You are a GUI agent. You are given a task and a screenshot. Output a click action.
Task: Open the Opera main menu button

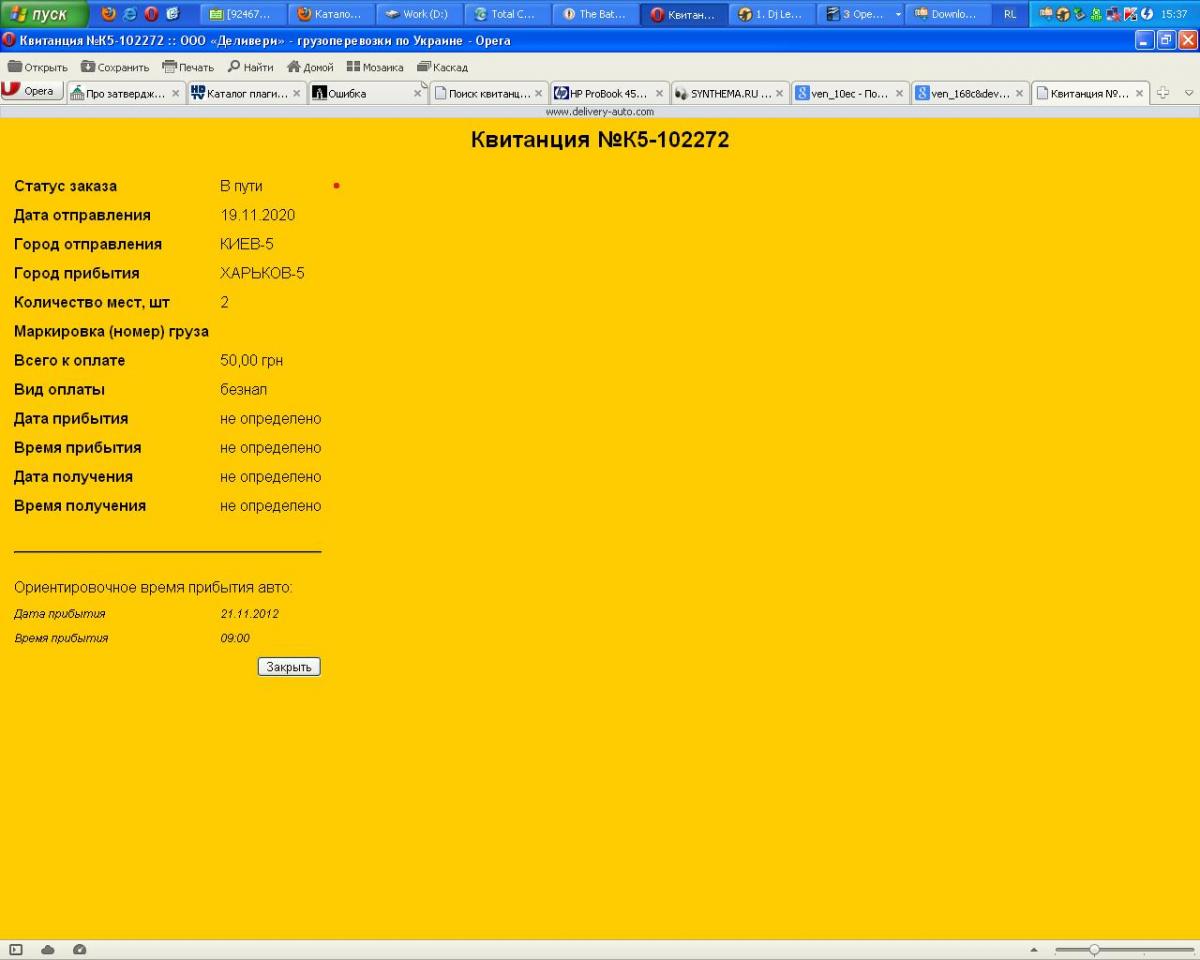(x=32, y=91)
